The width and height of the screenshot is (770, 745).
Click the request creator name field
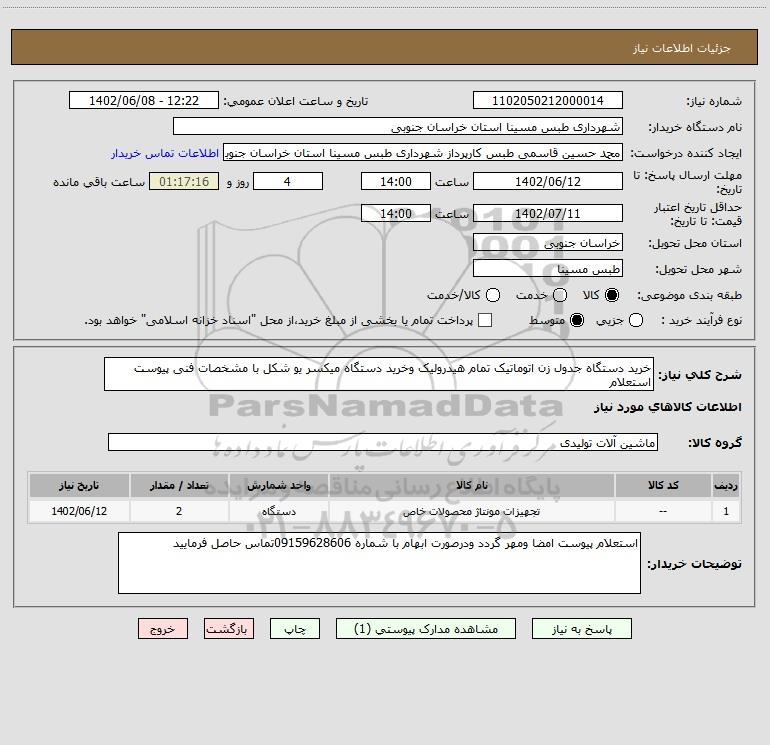pyautogui.click(x=423, y=152)
